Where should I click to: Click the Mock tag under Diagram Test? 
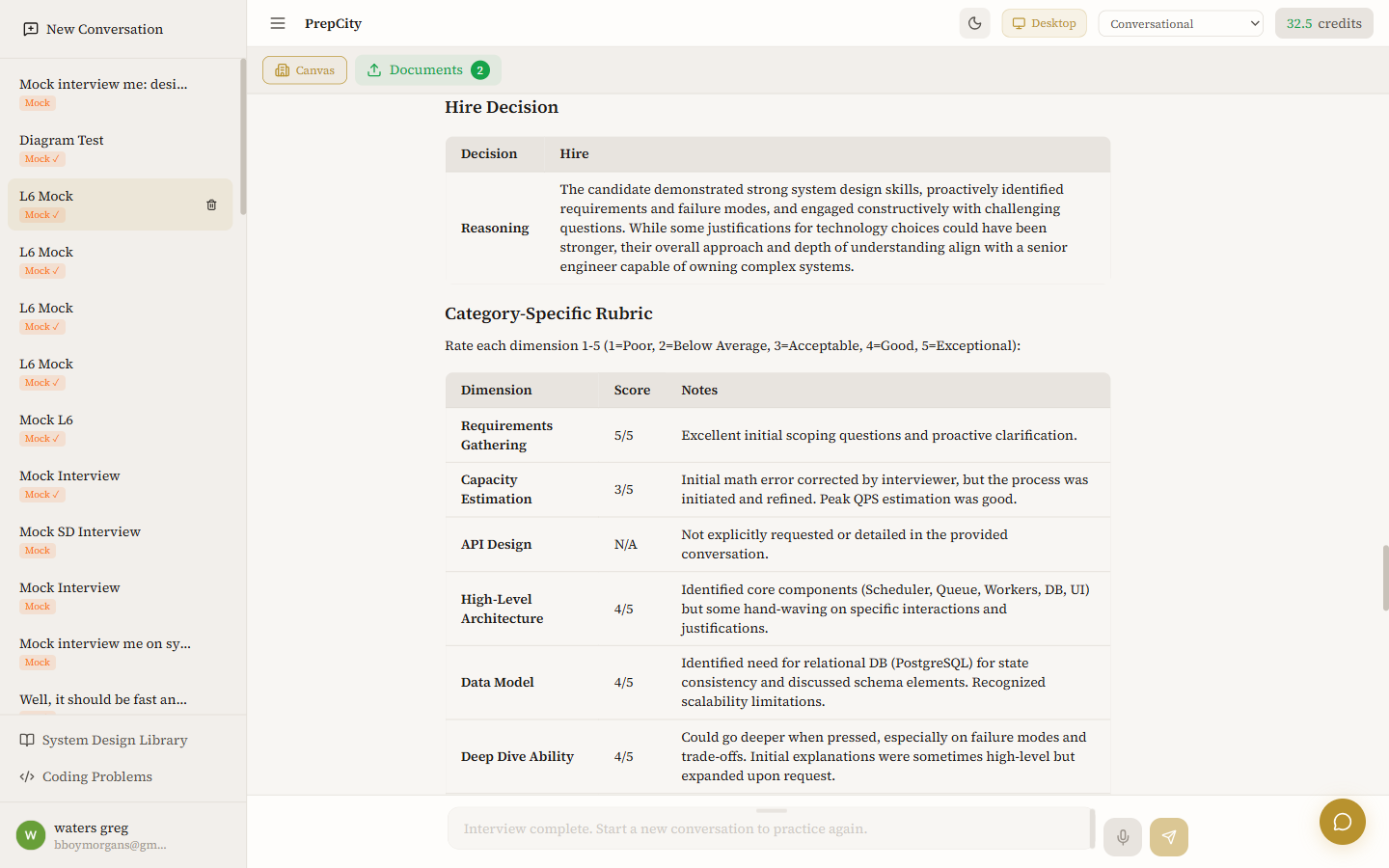42,159
